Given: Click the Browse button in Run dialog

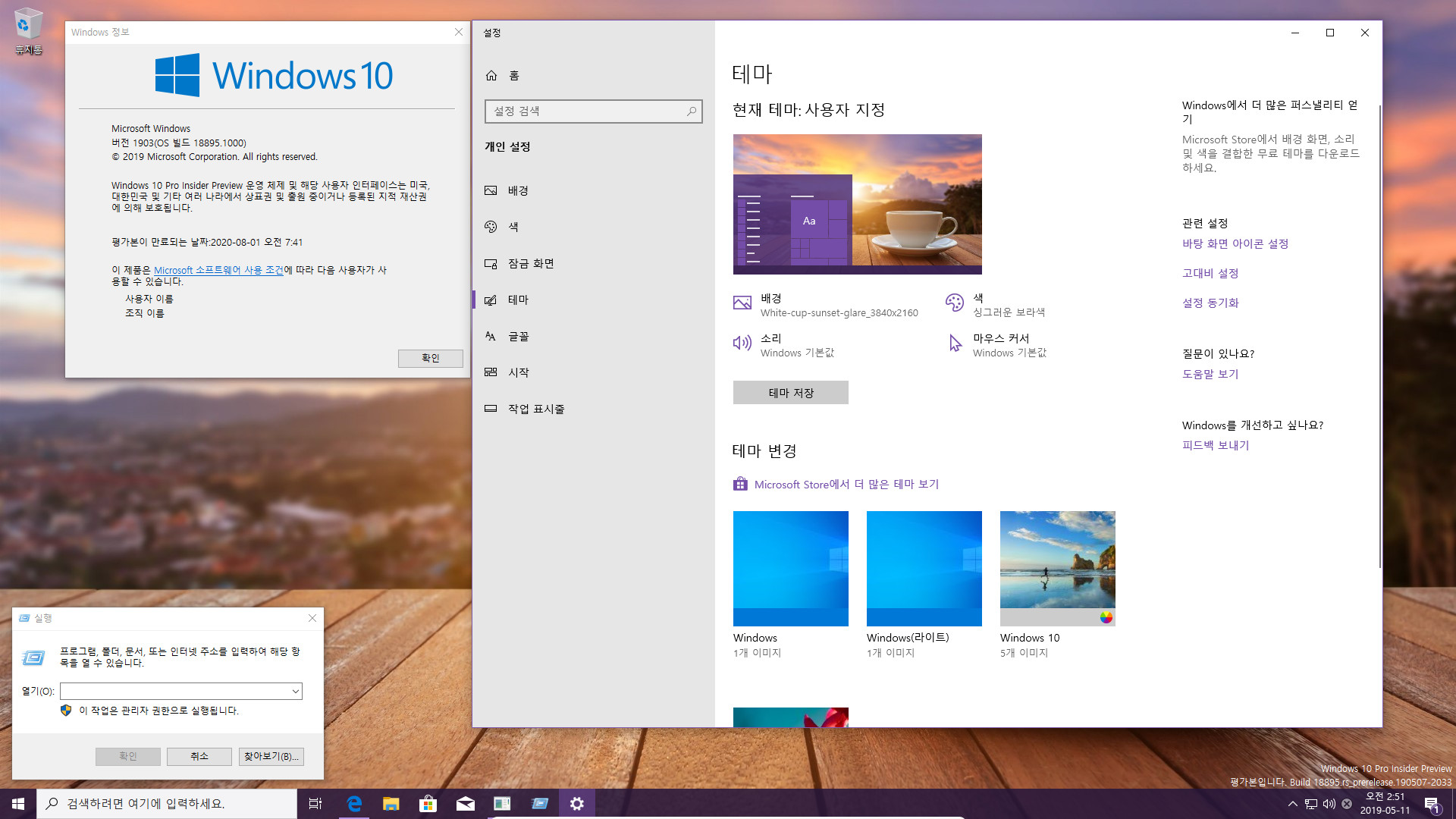Looking at the screenshot, I should [x=271, y=756].
